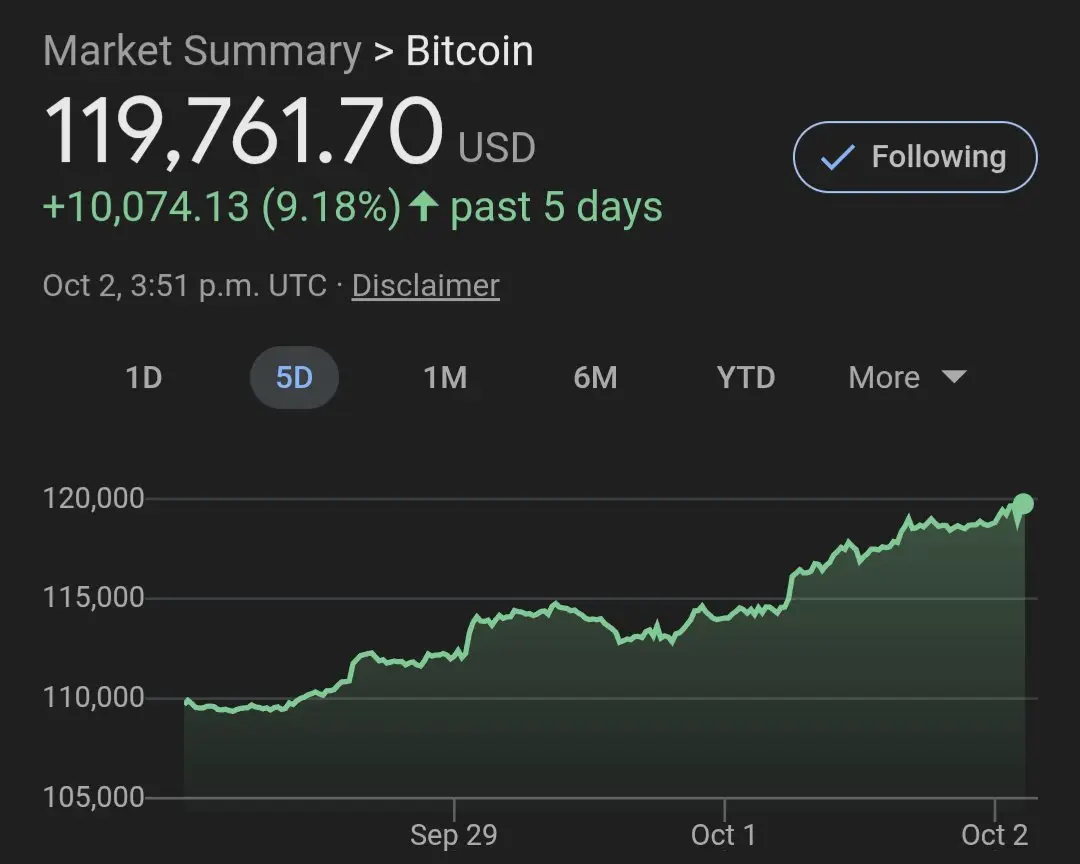Screen dimensions: 1080x864
Task: Click the green up arrow icon
Action: pyautogui.click(x=425, y=207)
